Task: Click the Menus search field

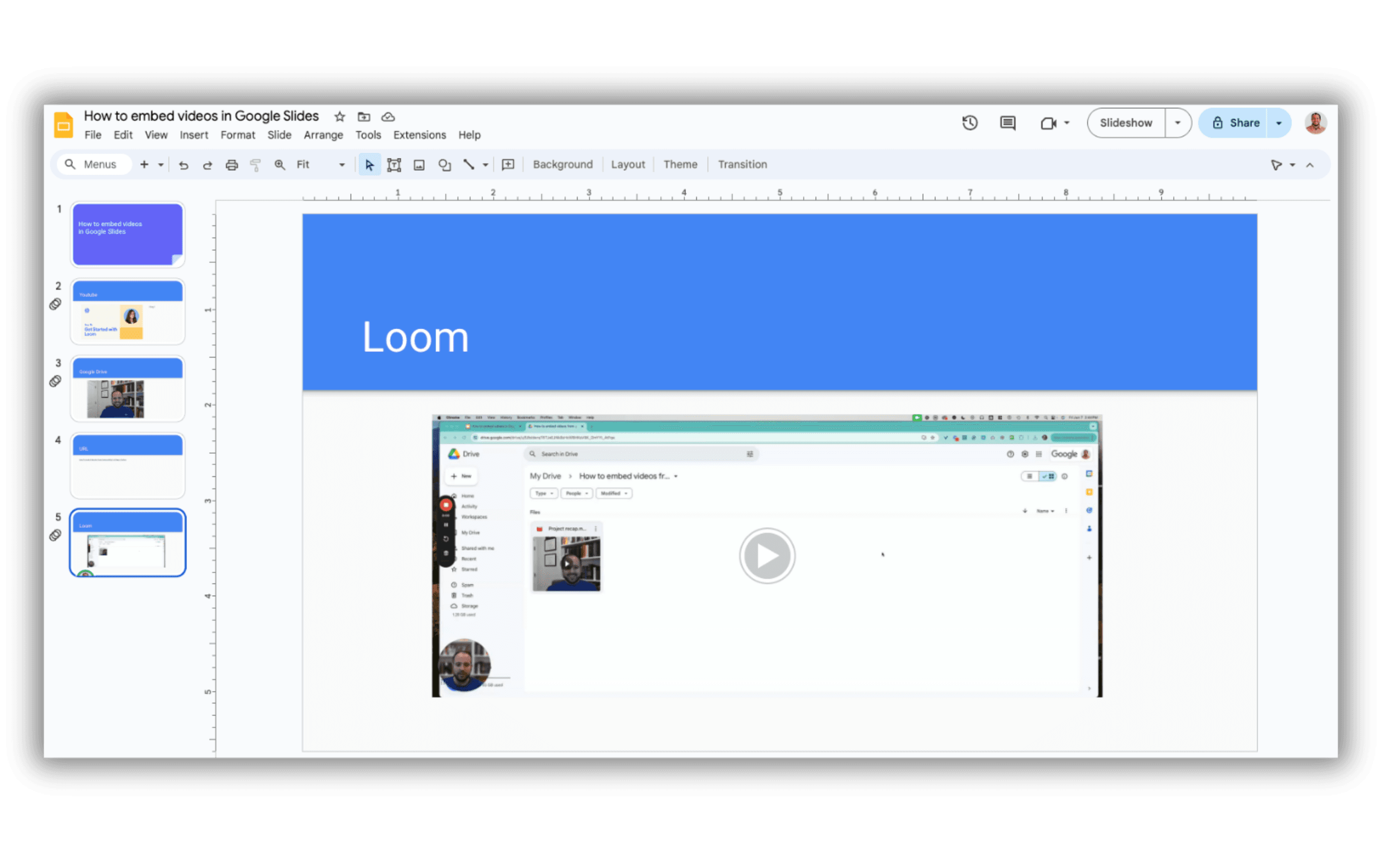Action: [94, 165]
